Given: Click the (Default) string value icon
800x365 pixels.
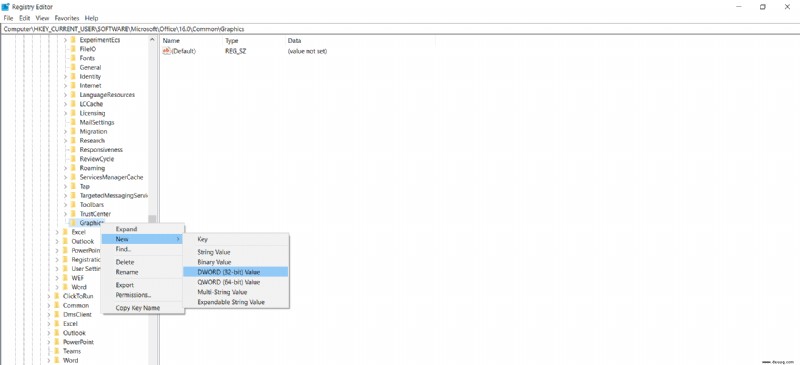Looking at the screenshot, I should (x=166, y=51).
